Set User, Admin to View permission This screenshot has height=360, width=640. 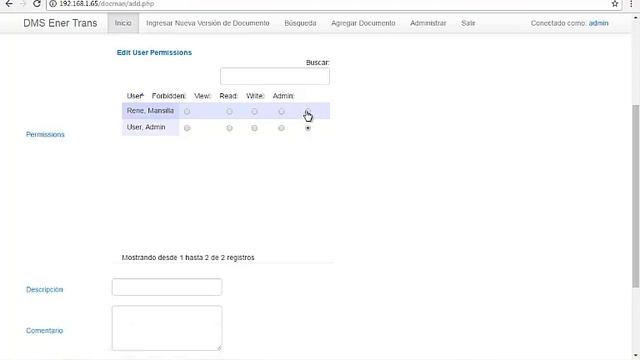click(229, 128)
